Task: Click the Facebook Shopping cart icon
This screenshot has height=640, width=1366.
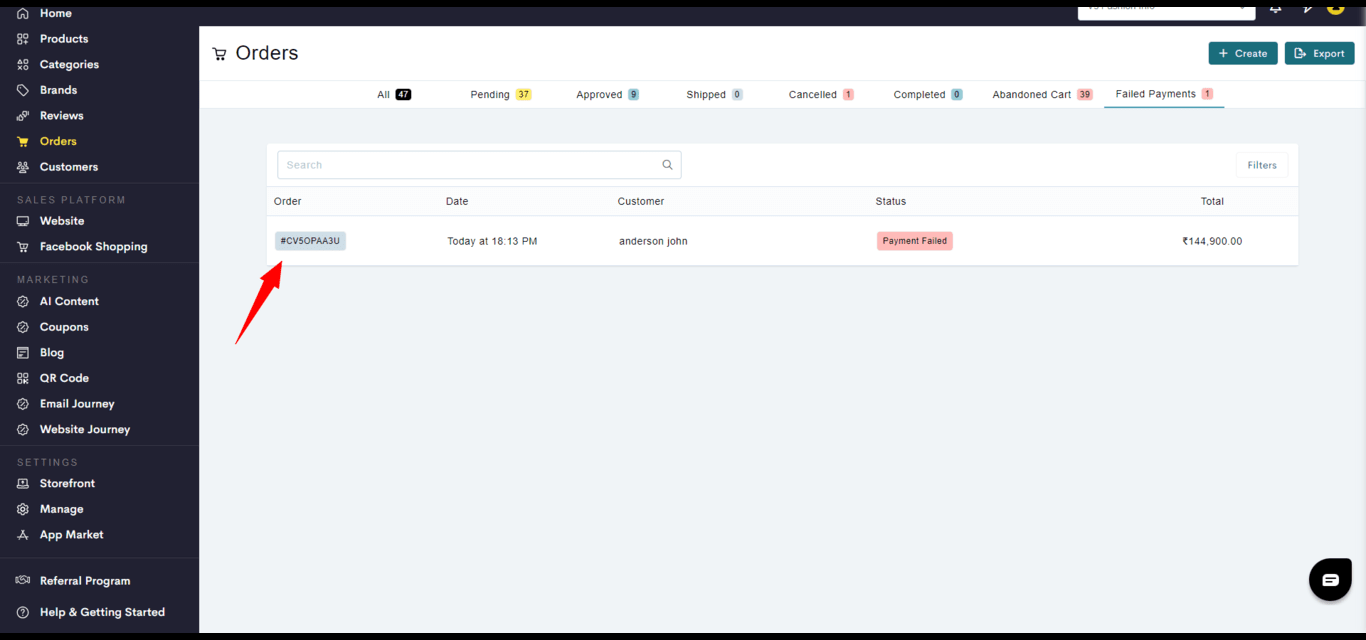Action: pyautogui.click(x=23, y=247)
